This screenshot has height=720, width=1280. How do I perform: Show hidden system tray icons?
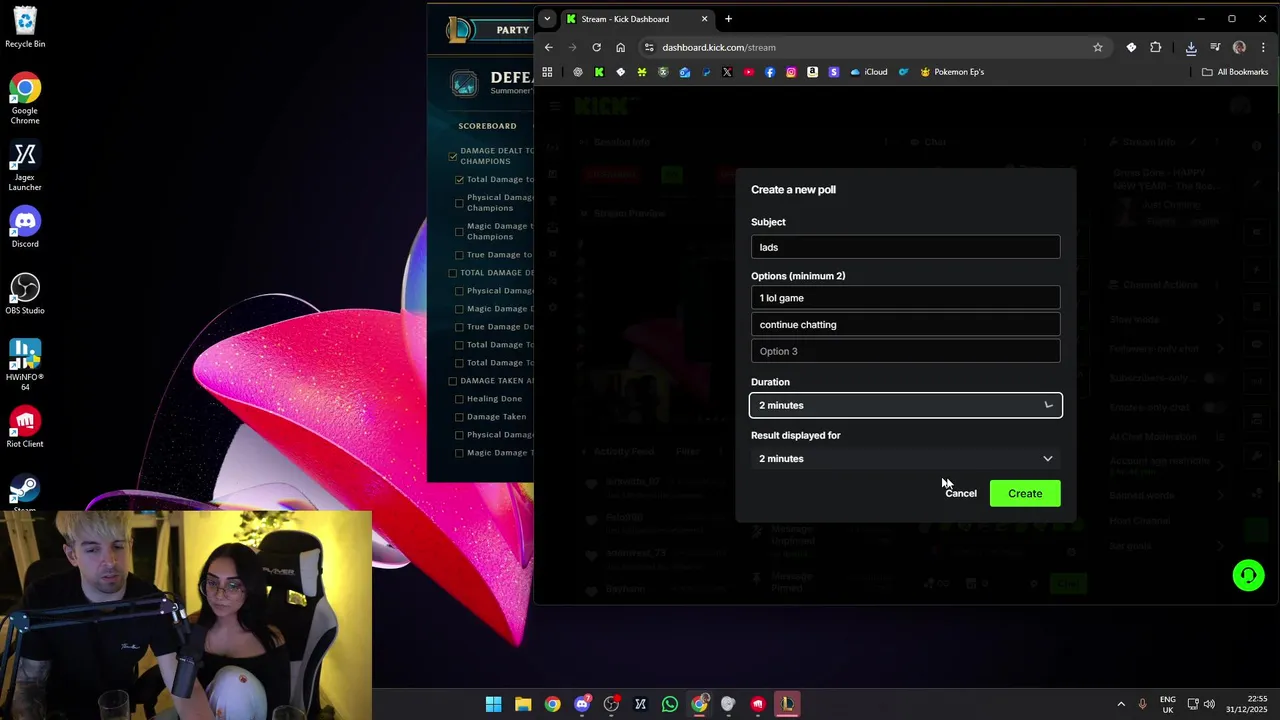point(1120,704)
